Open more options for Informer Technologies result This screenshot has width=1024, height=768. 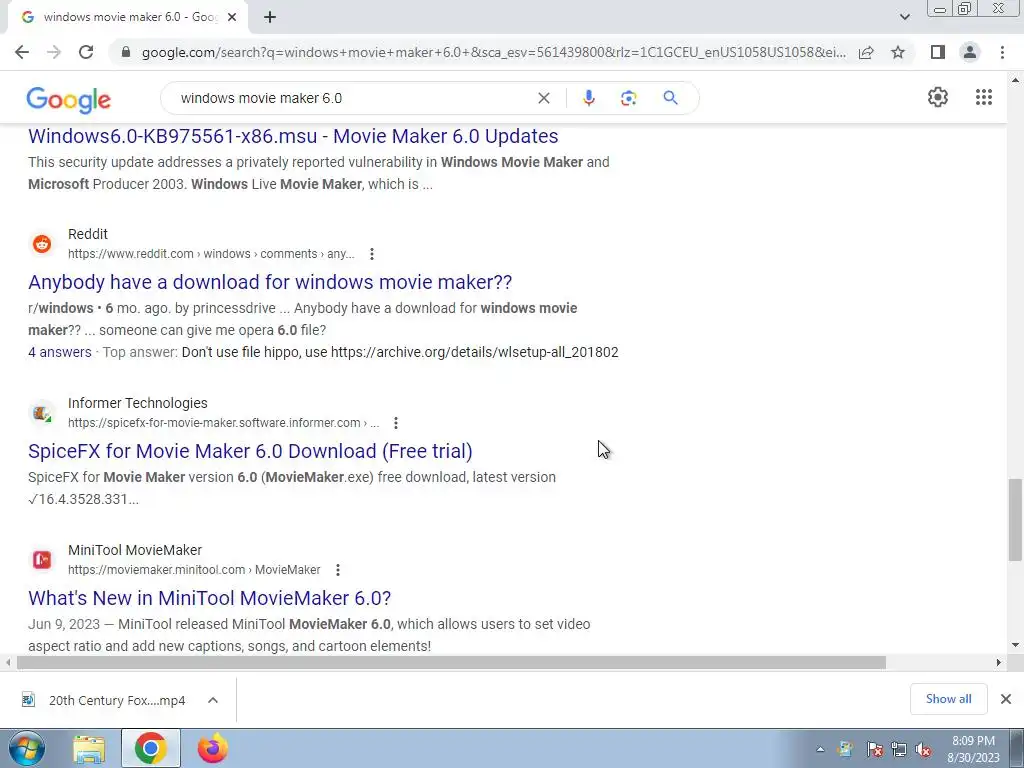point(396,423)
